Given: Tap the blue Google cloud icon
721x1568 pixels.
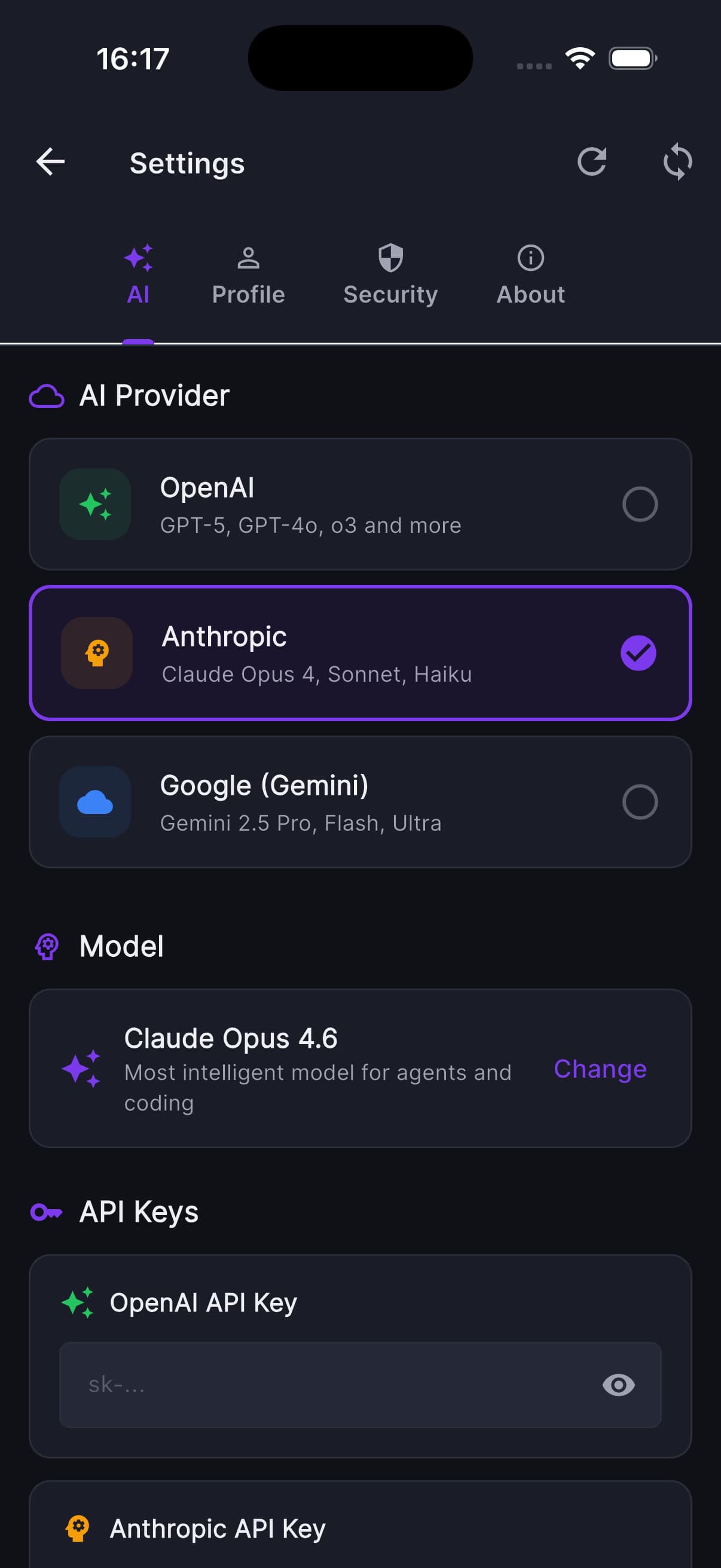Looking at the screenshot, I should [95, 803].
